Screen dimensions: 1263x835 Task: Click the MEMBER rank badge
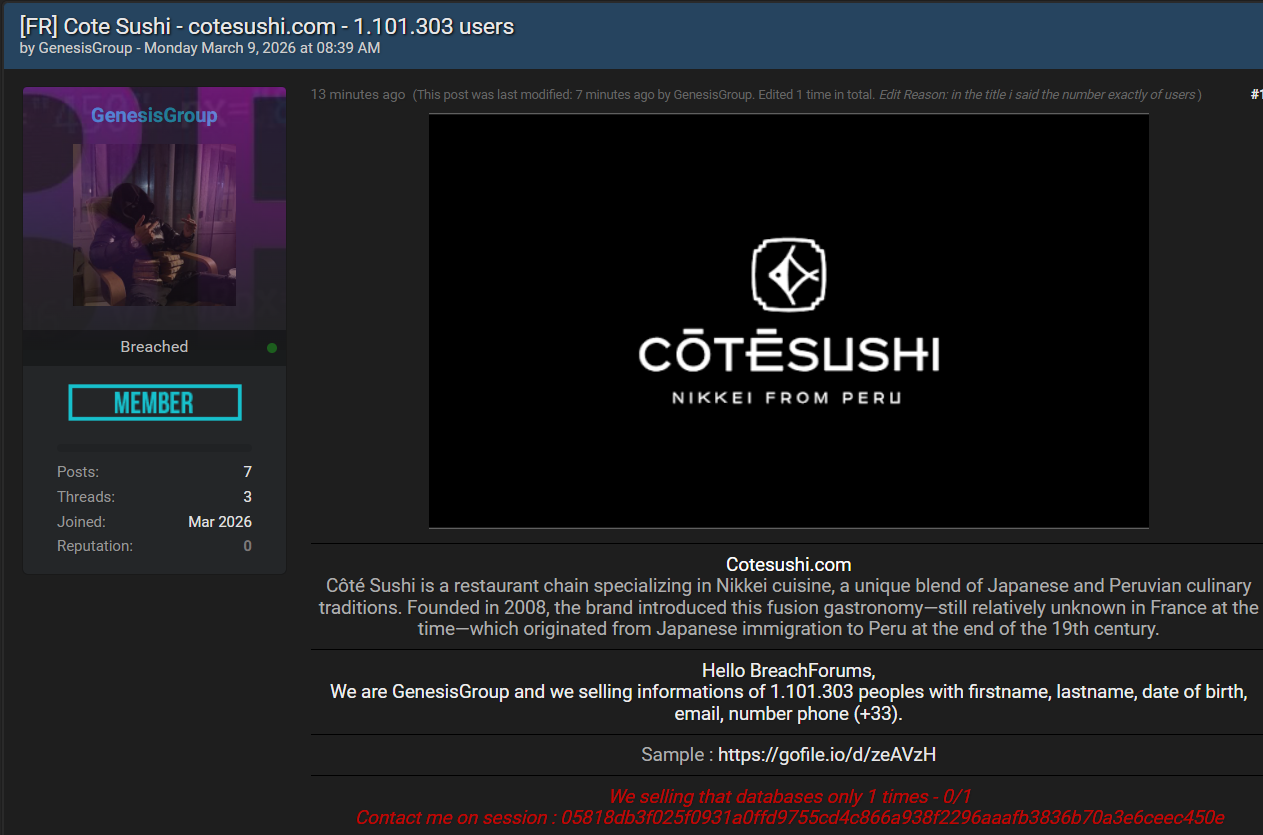point(155,403)
